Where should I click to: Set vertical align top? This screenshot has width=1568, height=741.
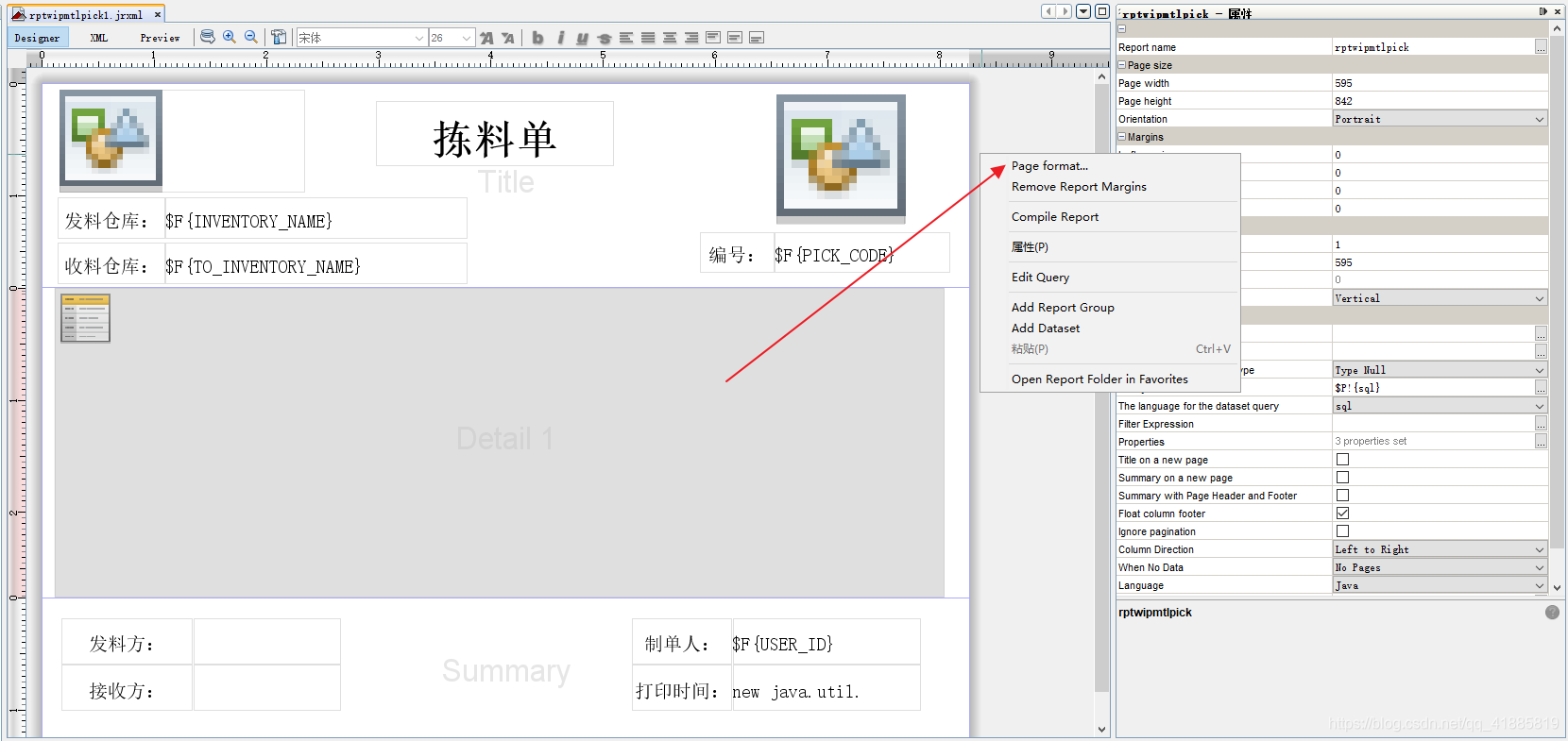(x=713, y=38)
